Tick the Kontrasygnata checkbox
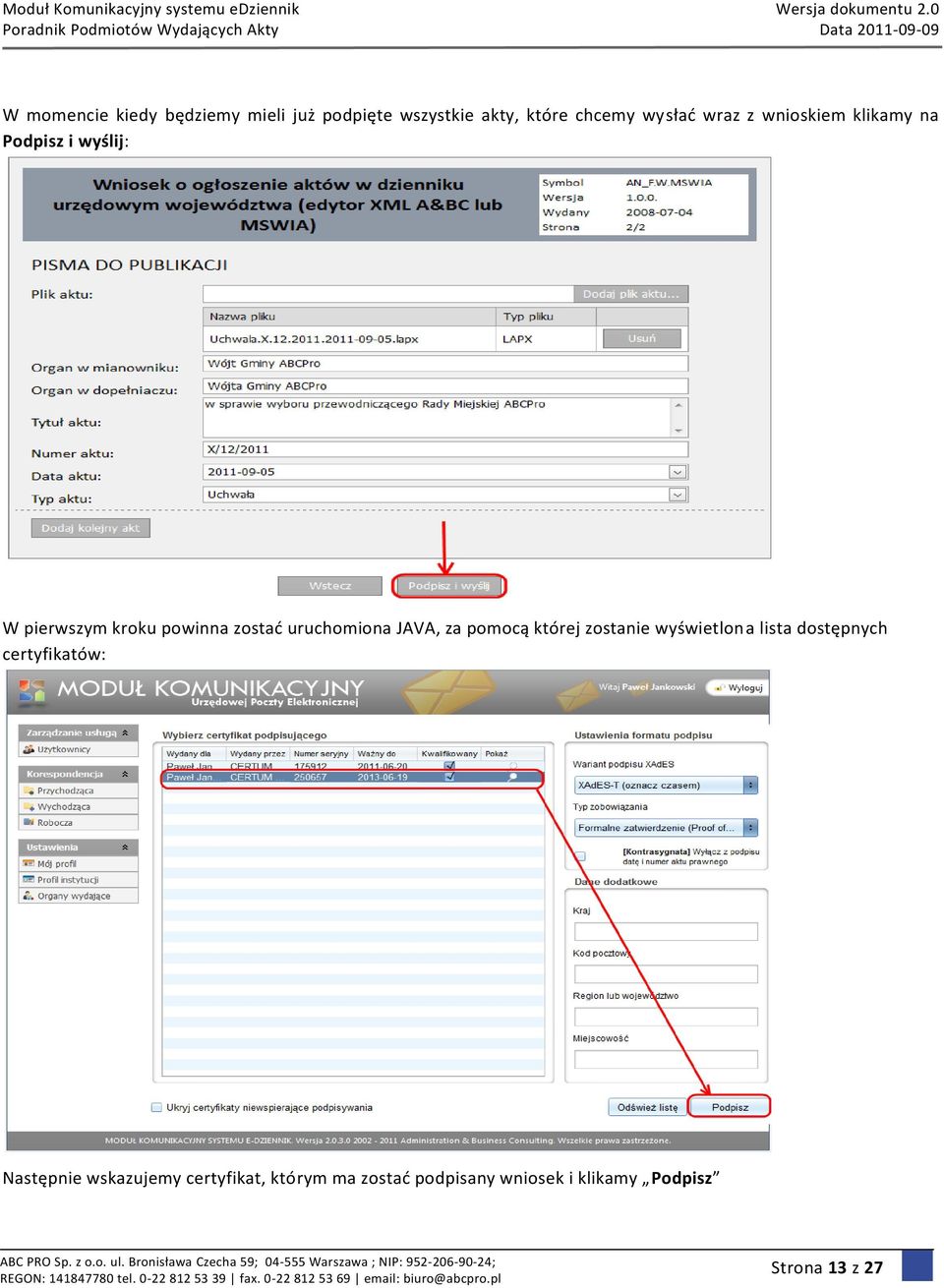This screenshot has height=1288, width=944. pos(580,856)
